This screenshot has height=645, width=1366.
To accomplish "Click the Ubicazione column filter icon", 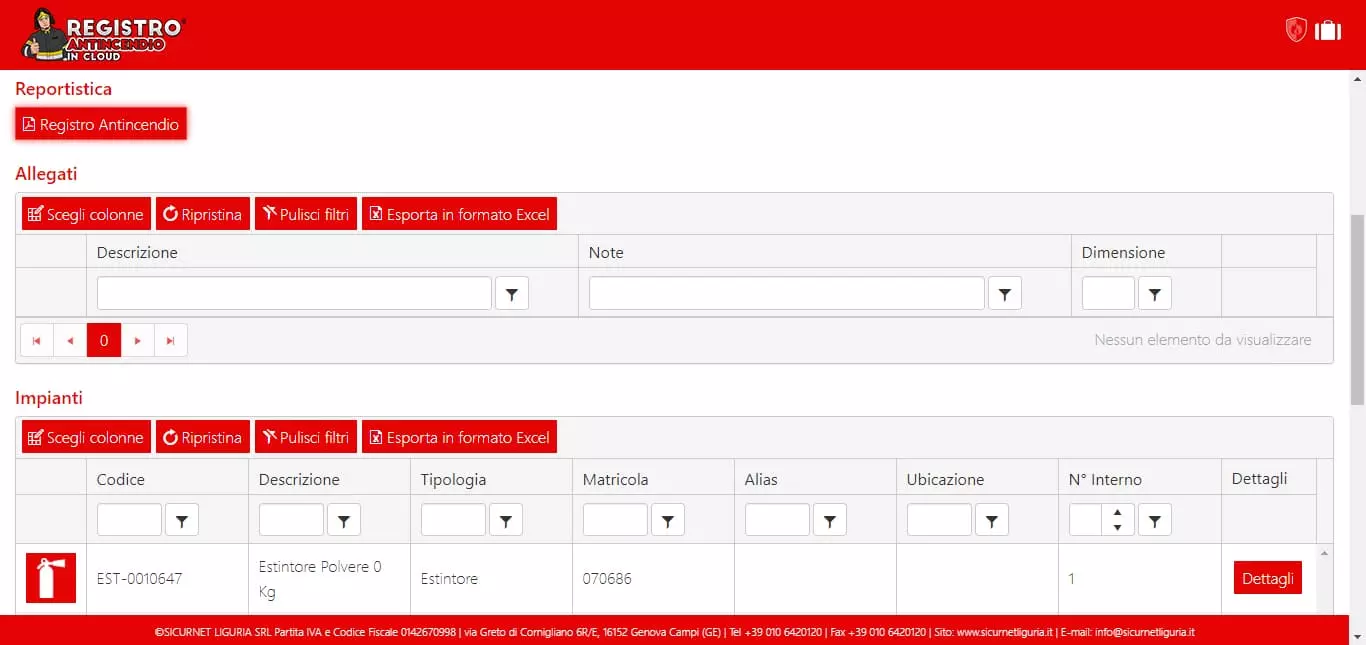I will pyautogui.click(x=992, y=520).
